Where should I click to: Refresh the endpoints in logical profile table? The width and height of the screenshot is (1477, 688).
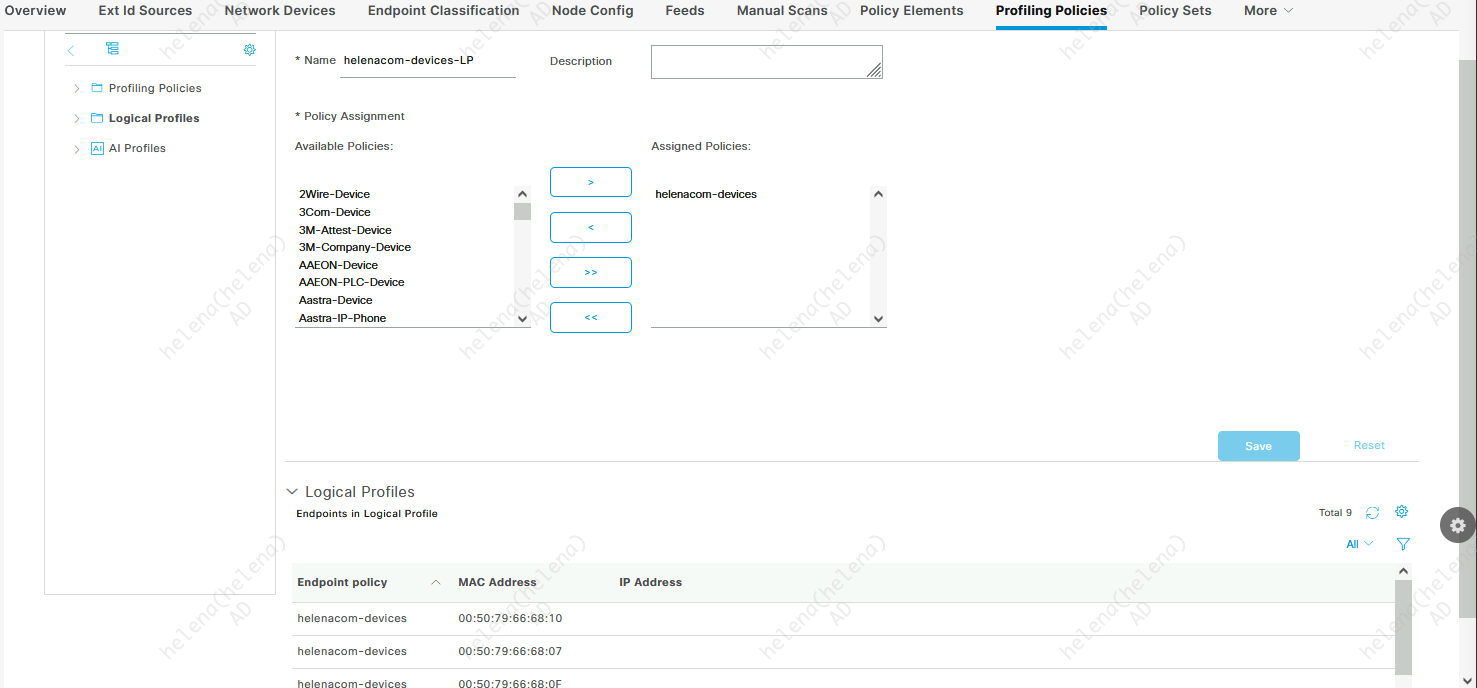(1372, 513)
